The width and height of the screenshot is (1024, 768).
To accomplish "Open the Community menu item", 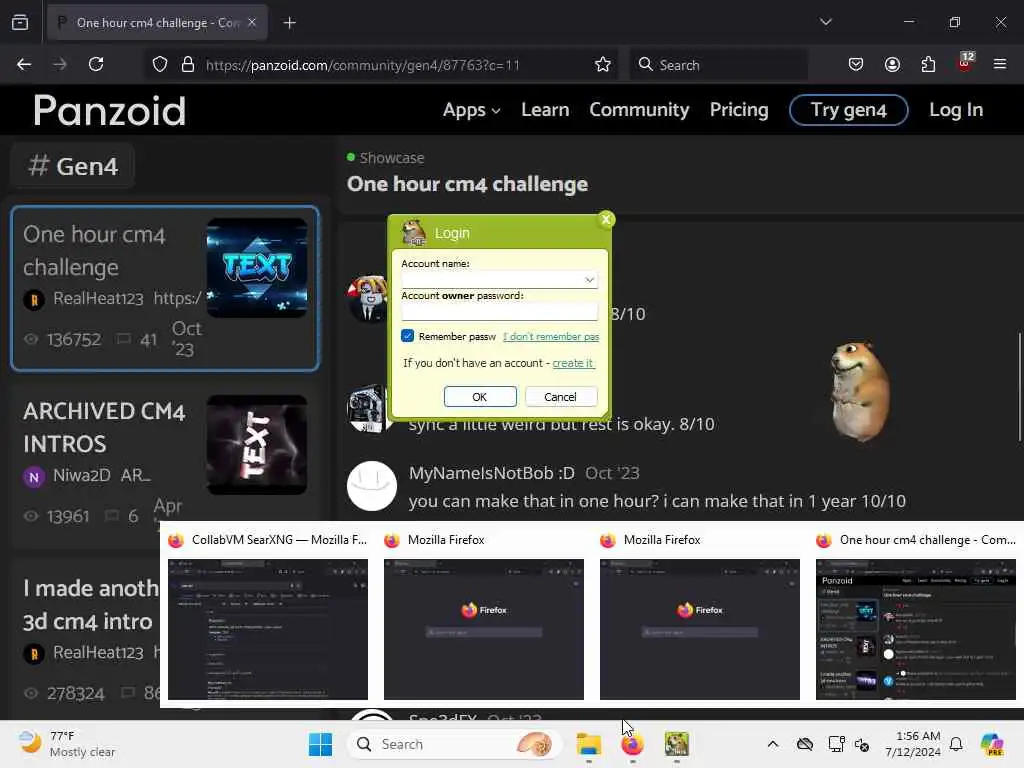I will (x=639, y=110).
